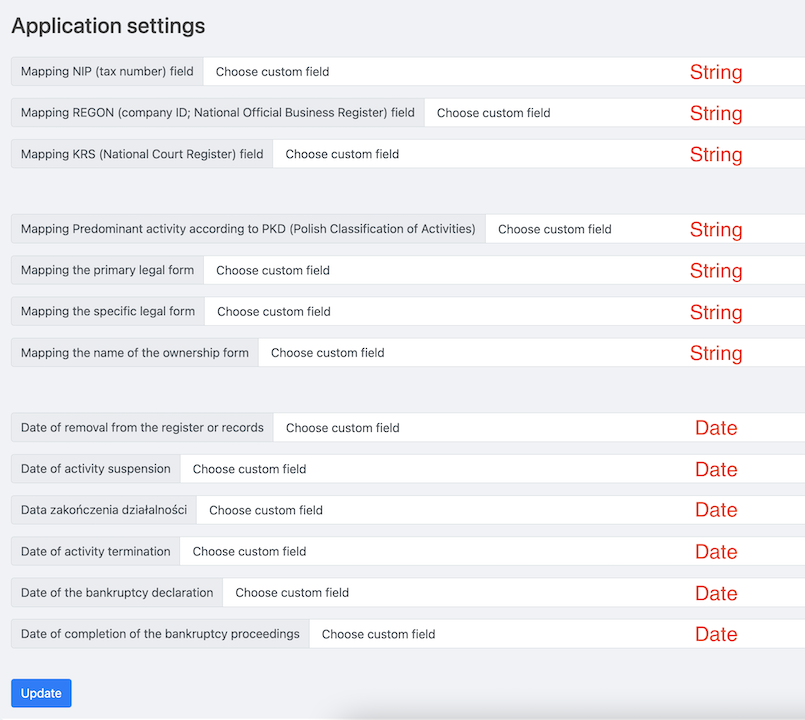Expand the completion of bankruptcy proceedings dropdown
Viewport: 805px width, 720px height.
pyautogui.click(x=500, y=634)
